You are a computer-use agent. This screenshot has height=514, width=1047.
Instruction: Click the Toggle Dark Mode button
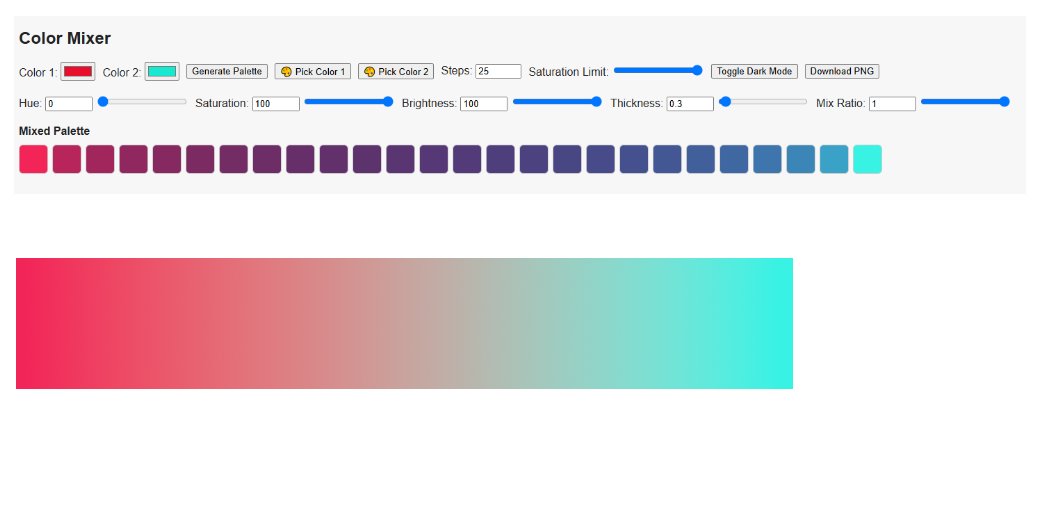(755, 71)
